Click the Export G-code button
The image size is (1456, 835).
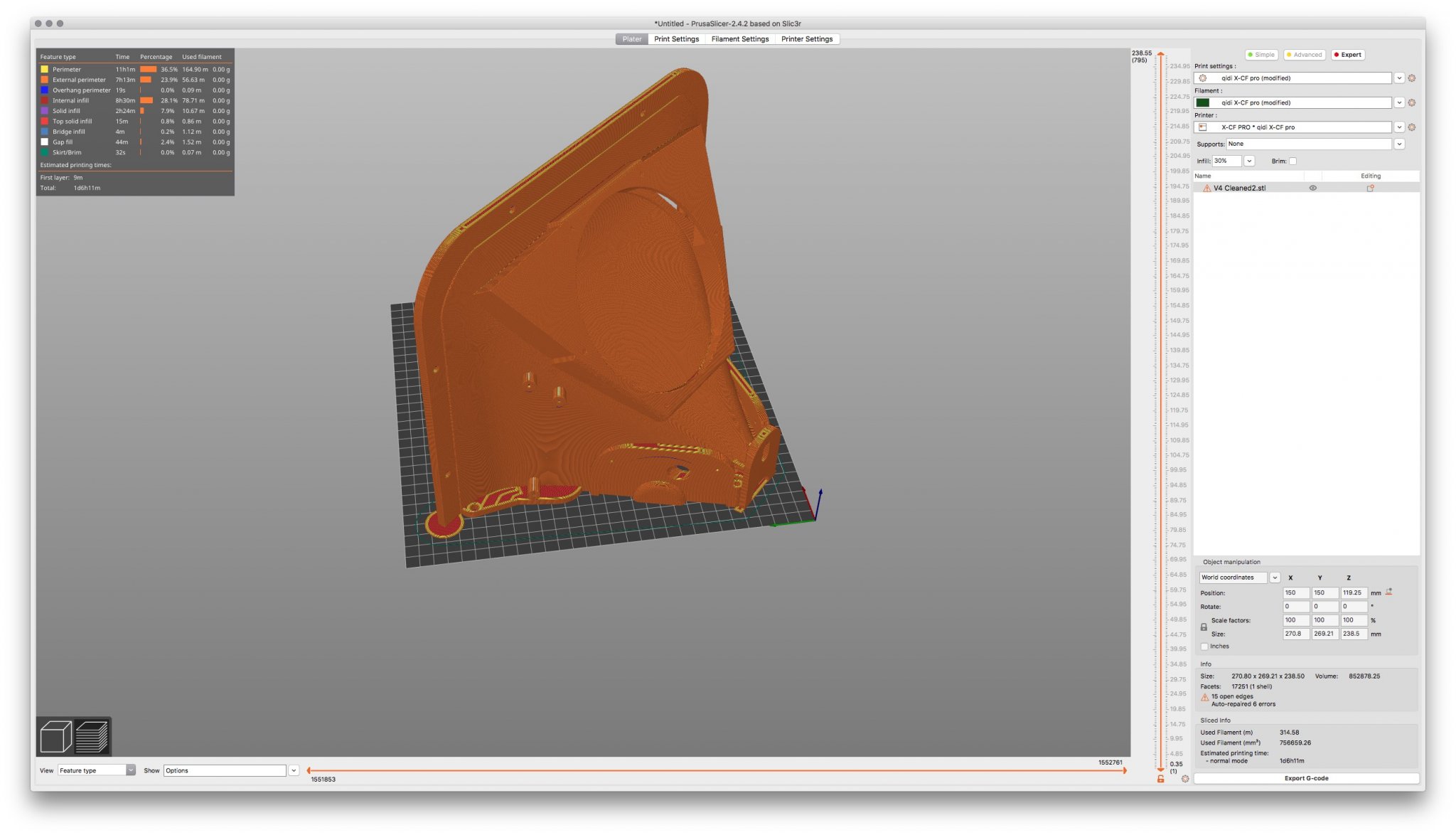(x=1306, y=778)
